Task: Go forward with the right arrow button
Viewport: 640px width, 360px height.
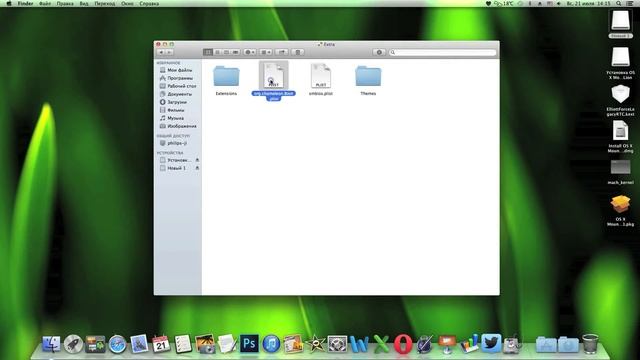Action: pos(169,52)
